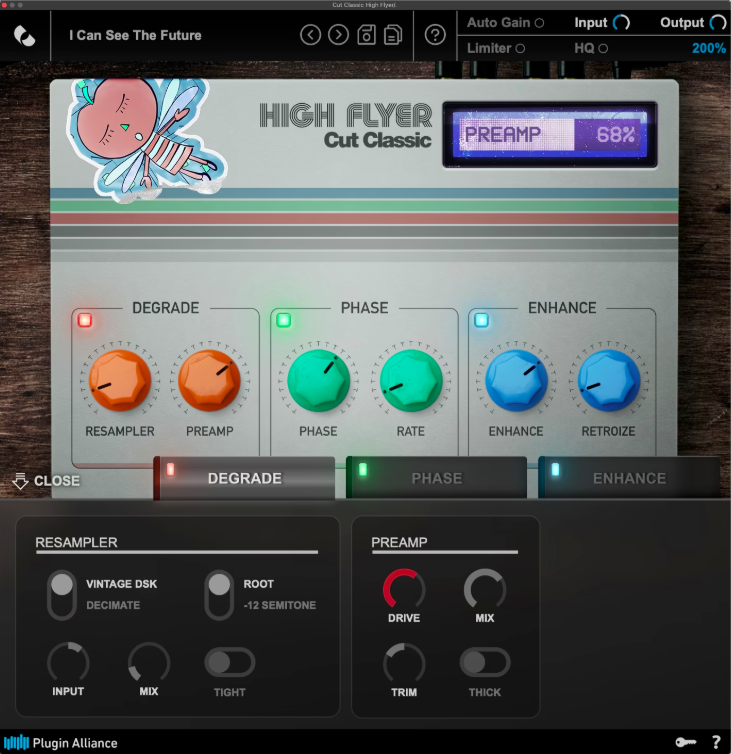Click the red Preamp Drive dial
This screenshot has height=754, width=731.
tap(404, 590)
